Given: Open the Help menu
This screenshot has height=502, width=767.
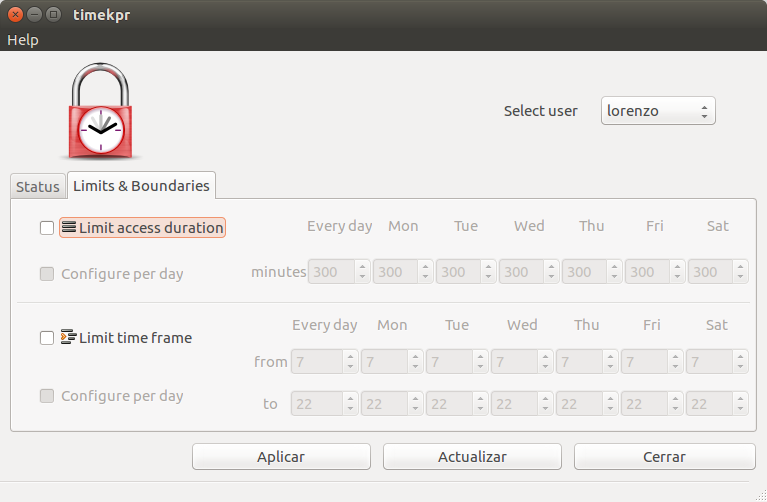Looking at the screenshot, I should point(23,40).
